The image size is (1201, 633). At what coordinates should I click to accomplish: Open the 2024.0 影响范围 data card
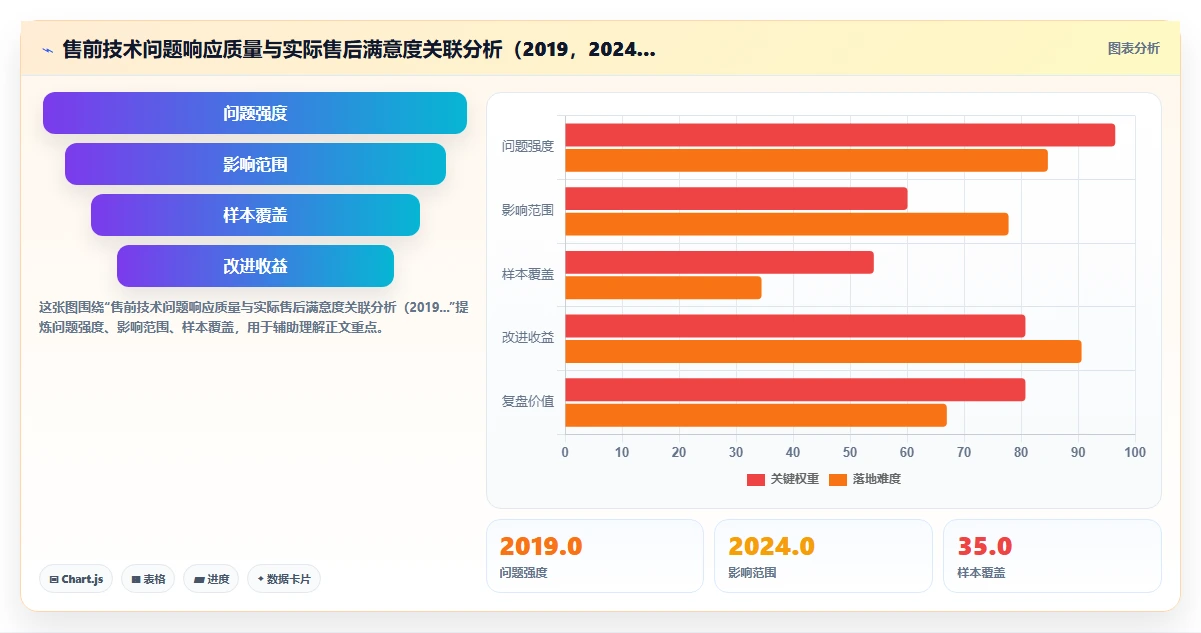(x=823, y=556)
